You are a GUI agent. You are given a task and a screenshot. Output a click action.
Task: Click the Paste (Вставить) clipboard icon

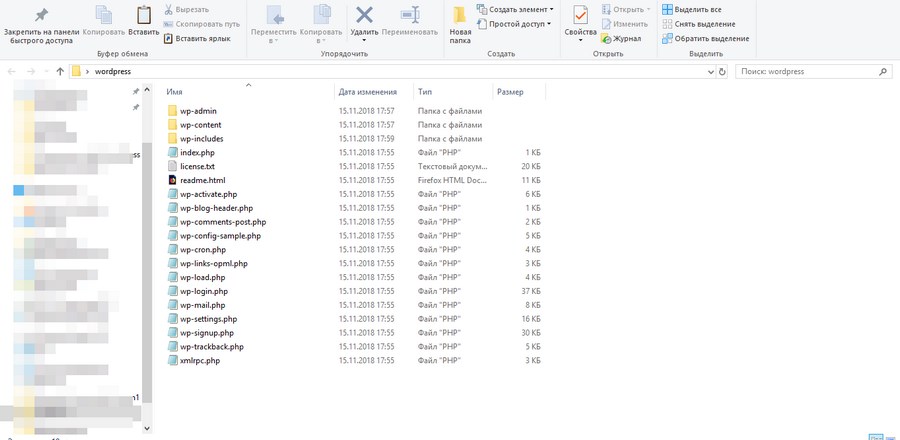143,15
